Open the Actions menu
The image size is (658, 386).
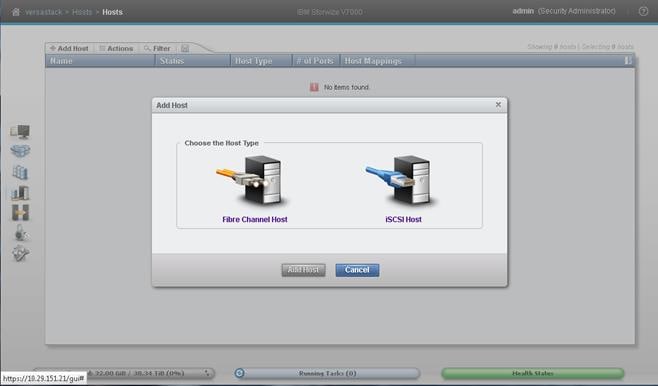click(x=116, y=48)
